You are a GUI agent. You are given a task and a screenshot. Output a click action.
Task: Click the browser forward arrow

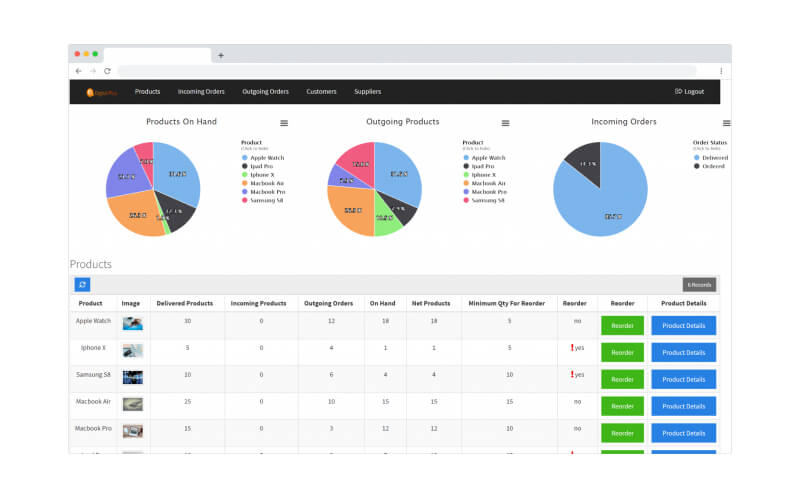(x=93, y=71)
